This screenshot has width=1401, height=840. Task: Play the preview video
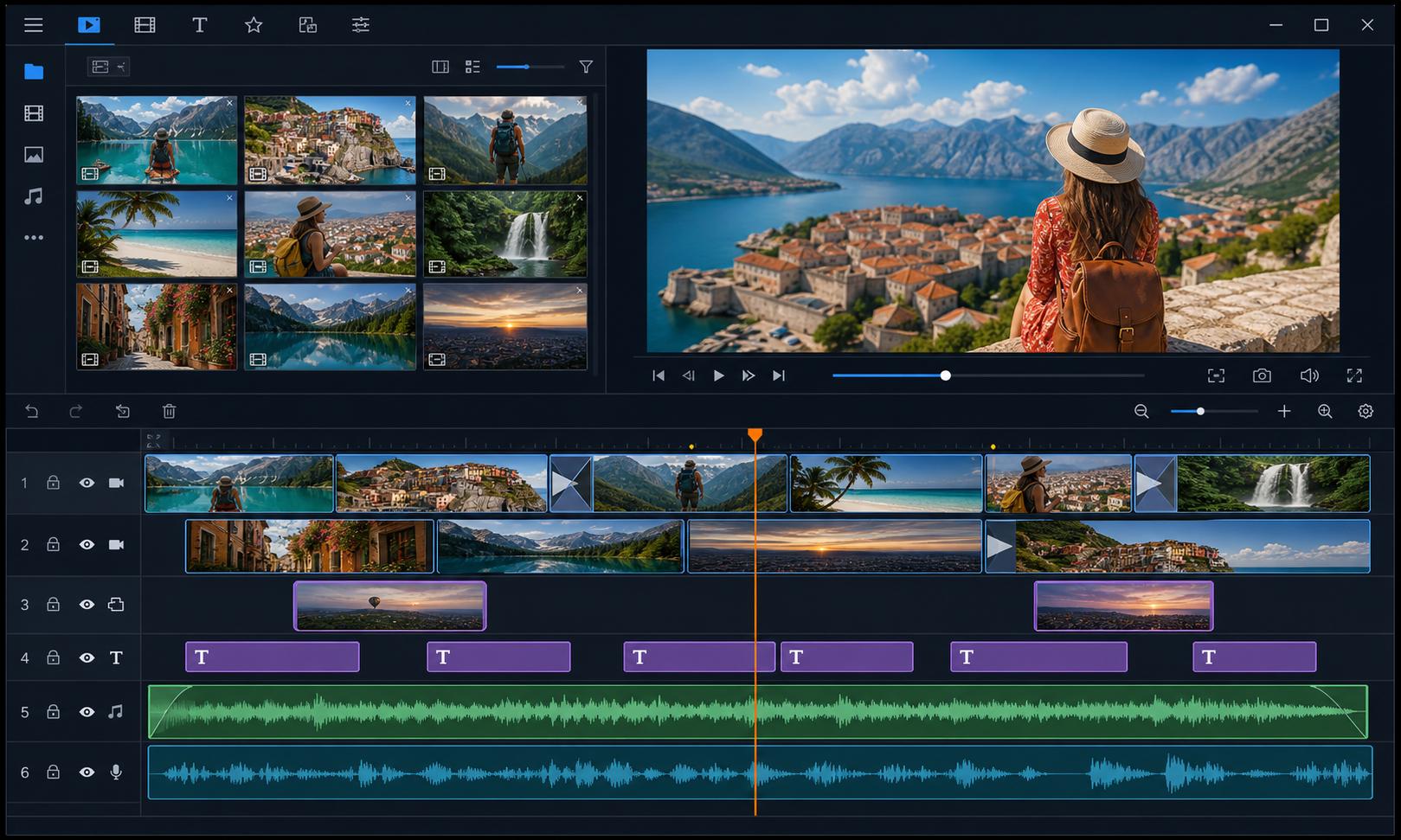(718, 375)
